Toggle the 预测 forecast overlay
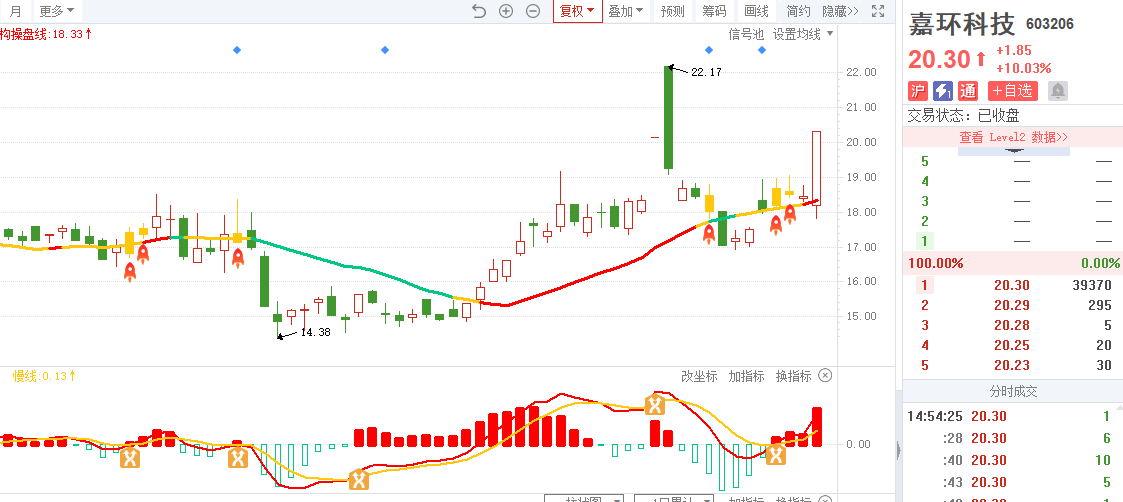This screenshot has width=1123, height=502. pos(672,11)
